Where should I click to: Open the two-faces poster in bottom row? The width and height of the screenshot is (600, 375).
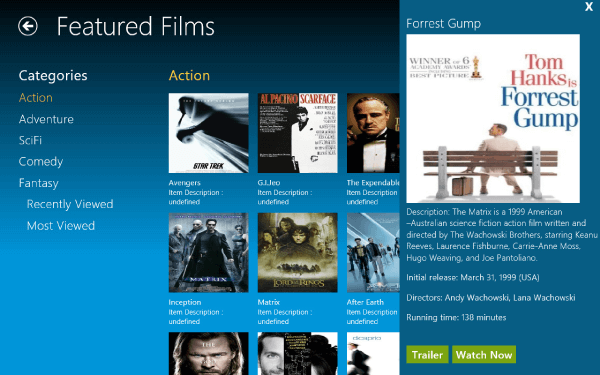click(298, 354)
